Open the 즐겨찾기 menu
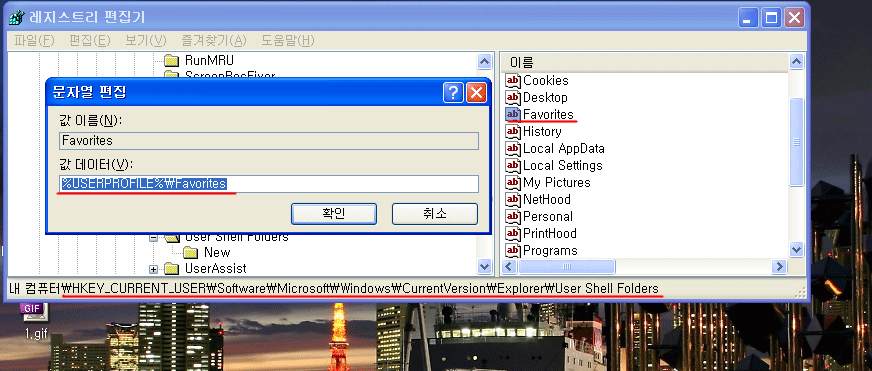 214,40
